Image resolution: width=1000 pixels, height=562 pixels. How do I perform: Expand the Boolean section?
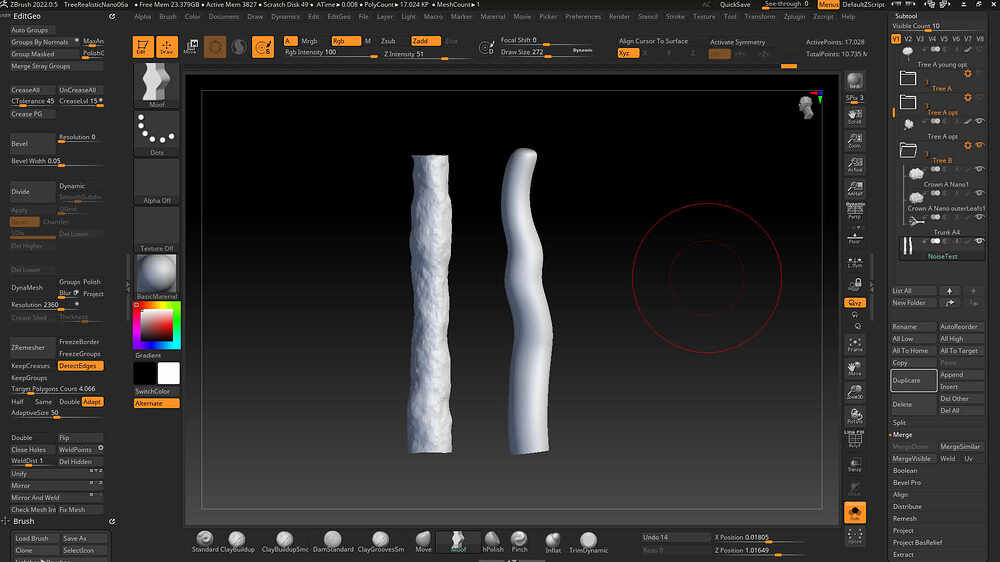[x=905, y=471]
